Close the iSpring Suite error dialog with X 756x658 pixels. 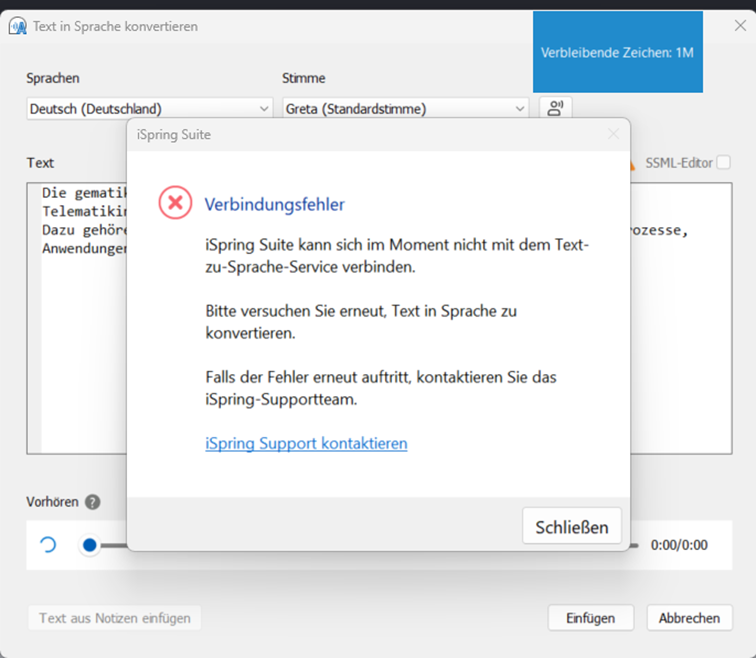coord(613,134)
